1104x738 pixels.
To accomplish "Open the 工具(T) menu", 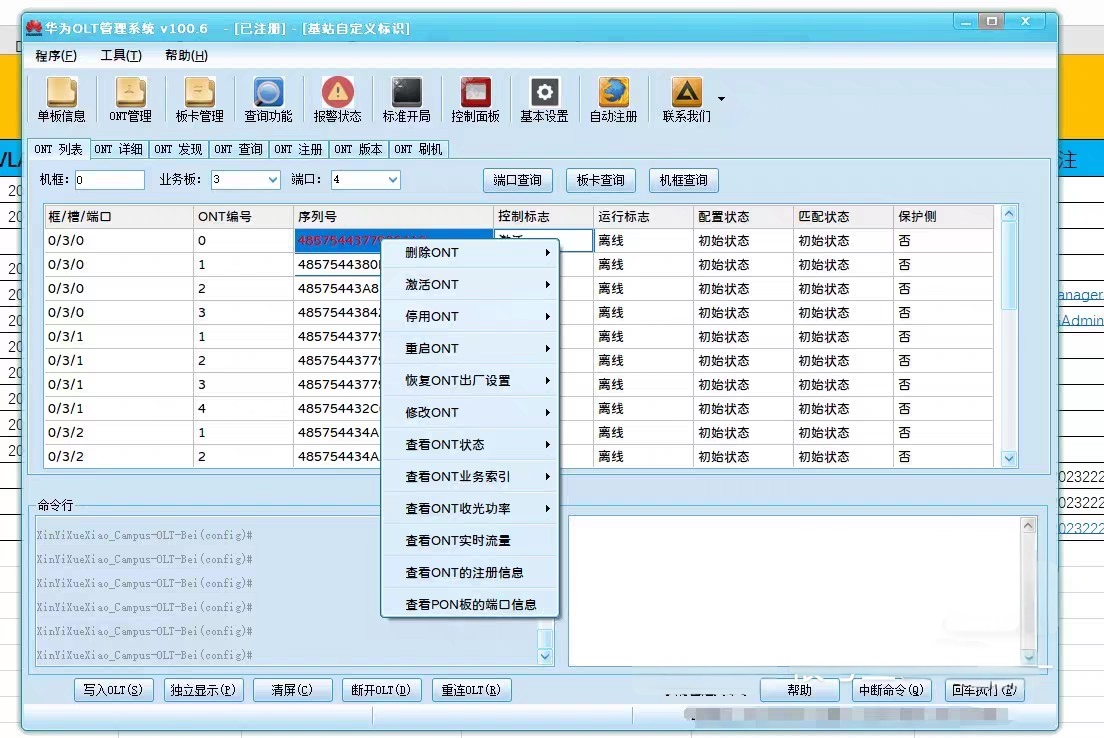I will (121, 56).
